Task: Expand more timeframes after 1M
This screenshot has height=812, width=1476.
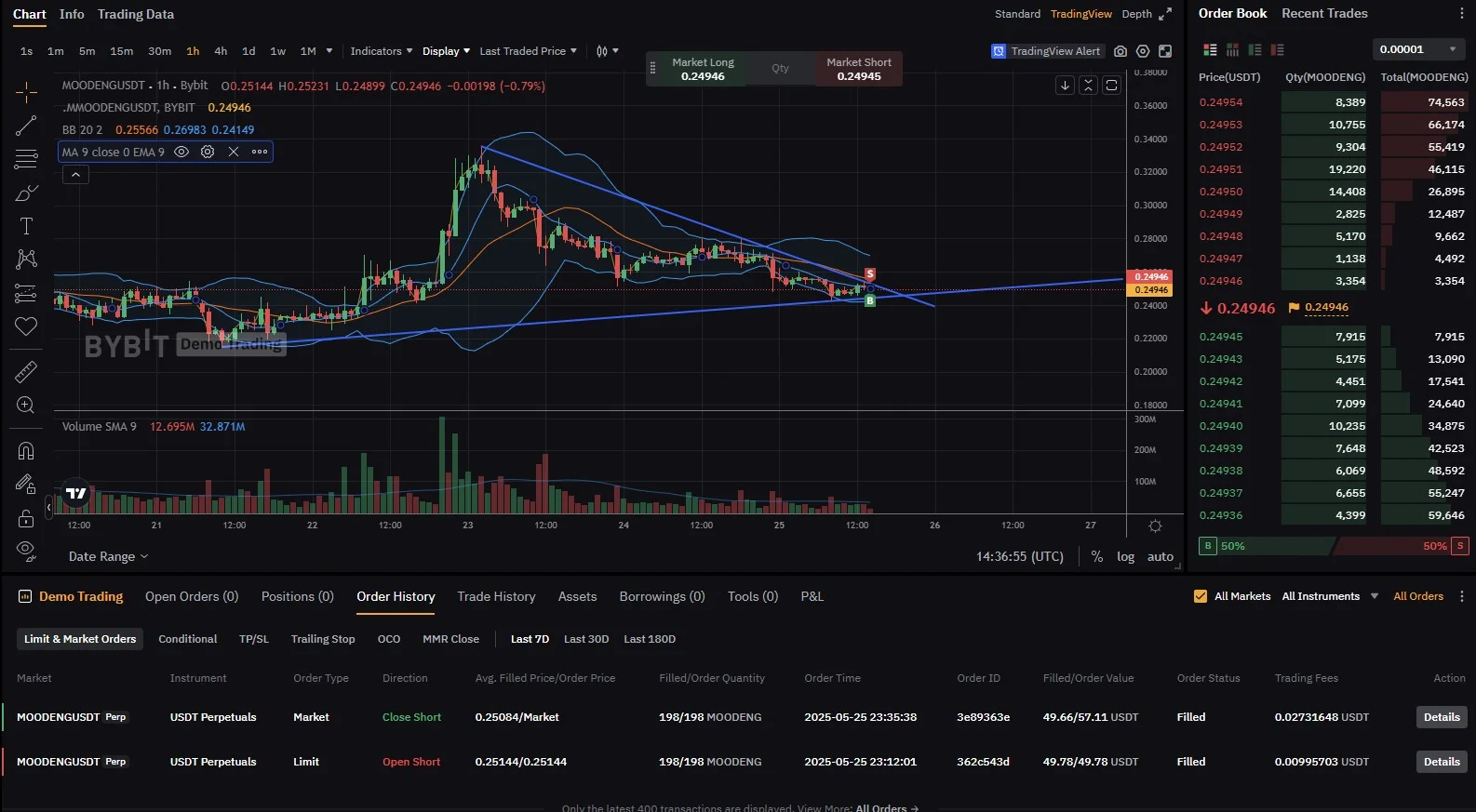Action: coord(329,51)
